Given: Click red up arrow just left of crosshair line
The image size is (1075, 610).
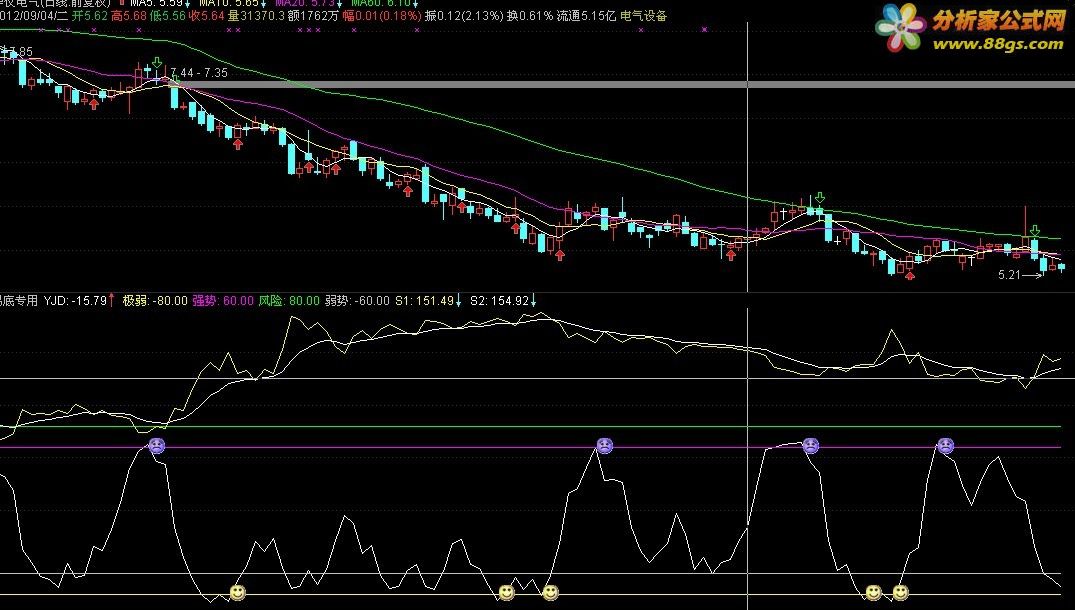Looking at the screenshot, I should 731,255.
